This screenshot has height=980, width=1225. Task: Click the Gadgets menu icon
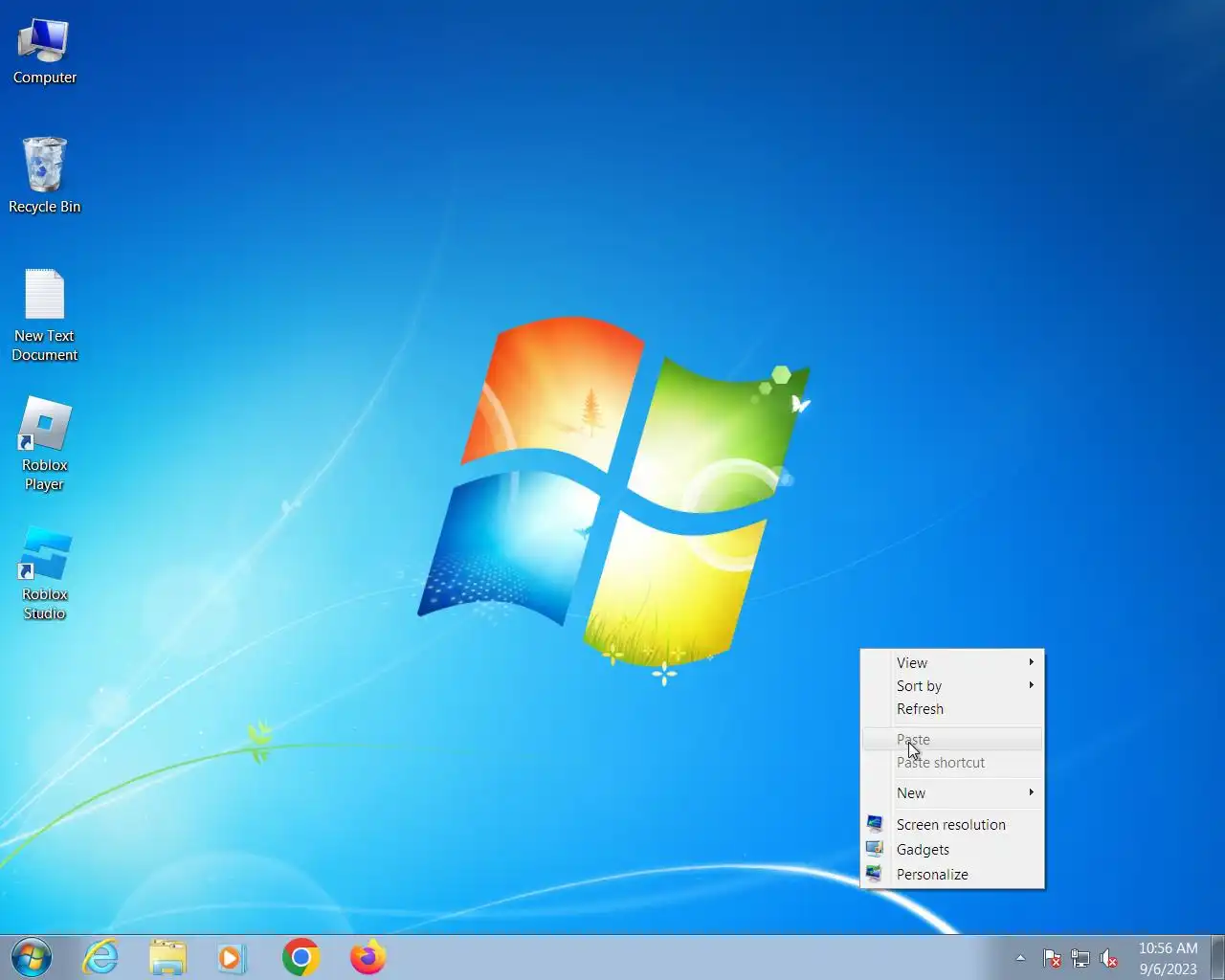(x=874, y=848)
